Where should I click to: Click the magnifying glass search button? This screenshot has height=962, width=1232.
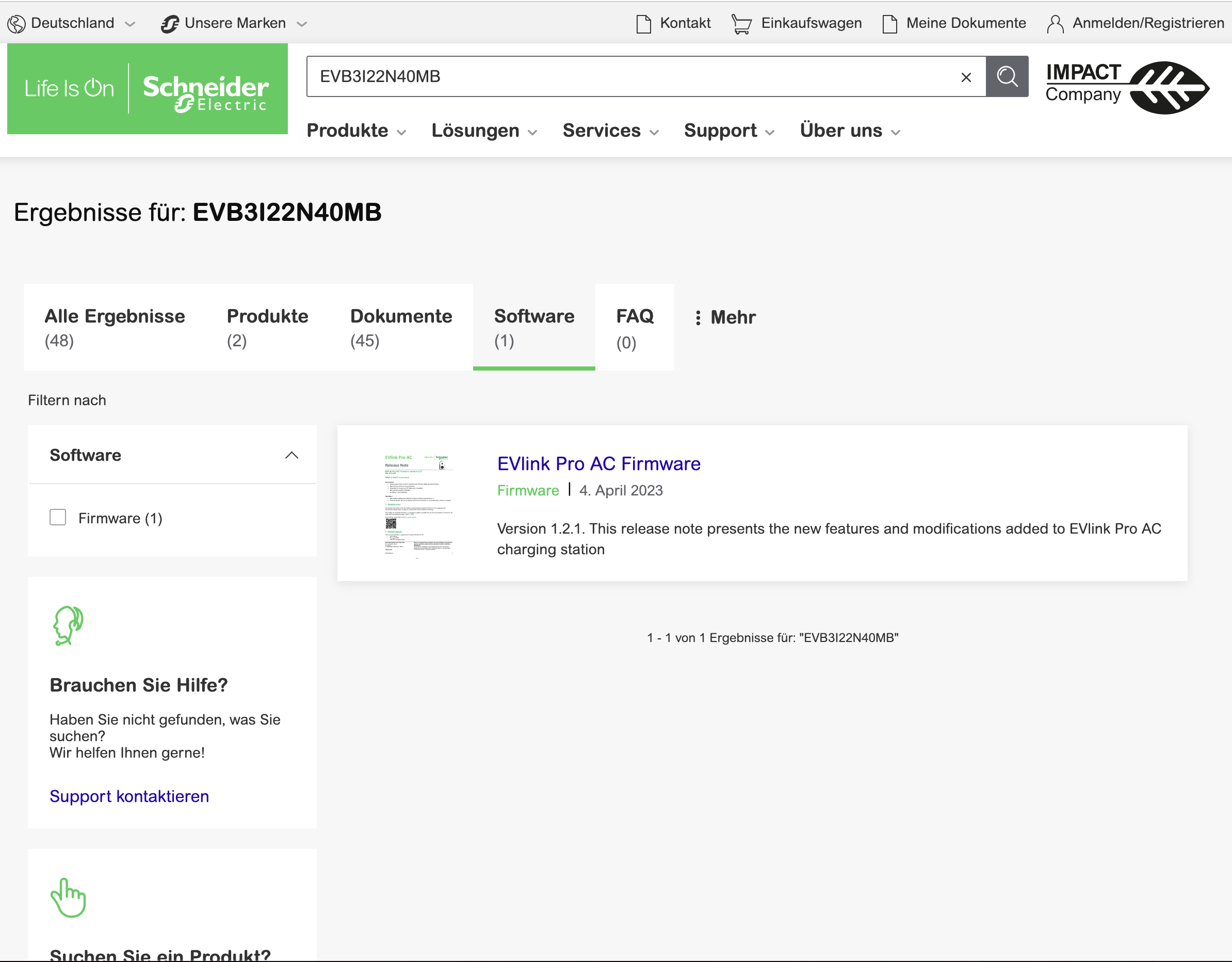[x=1007, y=76]
